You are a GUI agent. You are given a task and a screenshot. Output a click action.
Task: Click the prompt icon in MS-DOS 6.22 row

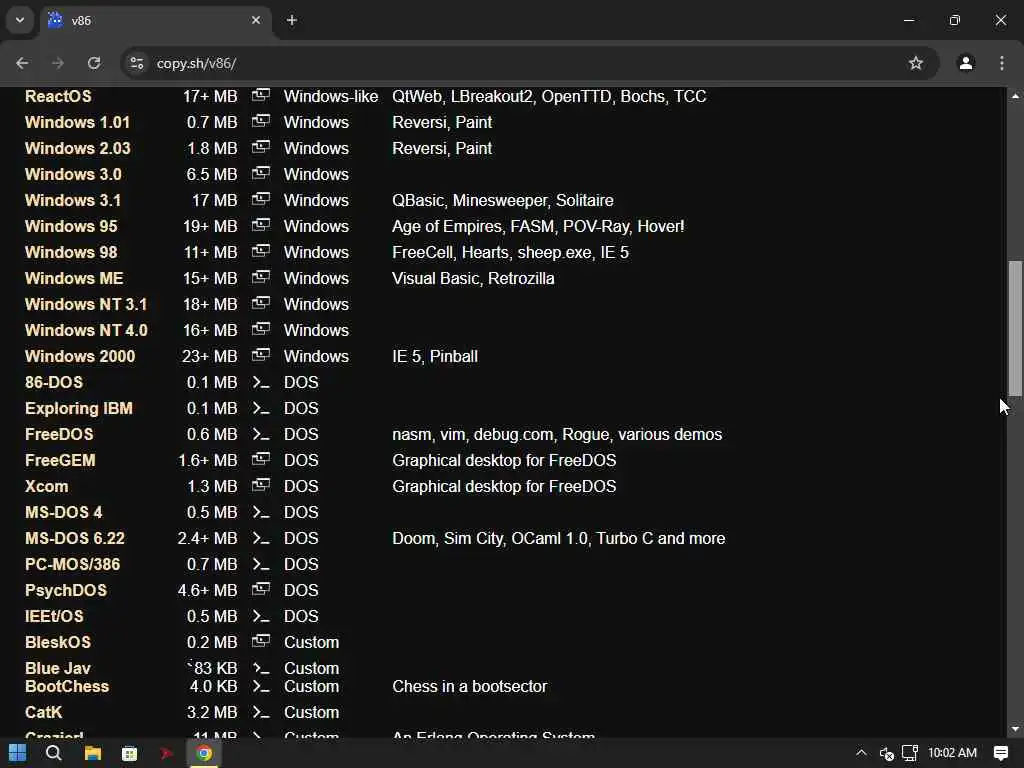point(261,539)
